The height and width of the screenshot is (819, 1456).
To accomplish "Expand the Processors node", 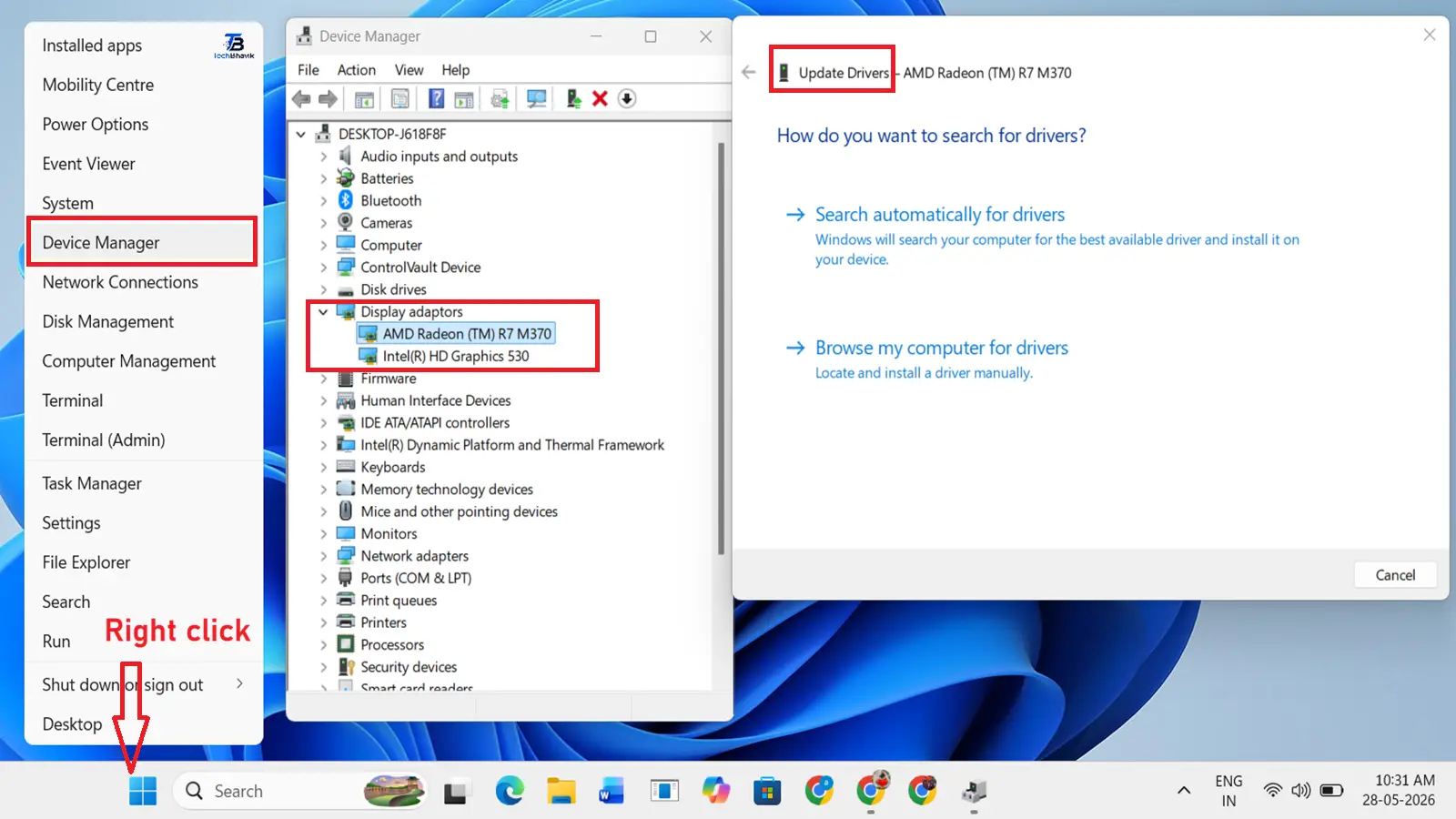I will 323,645.
